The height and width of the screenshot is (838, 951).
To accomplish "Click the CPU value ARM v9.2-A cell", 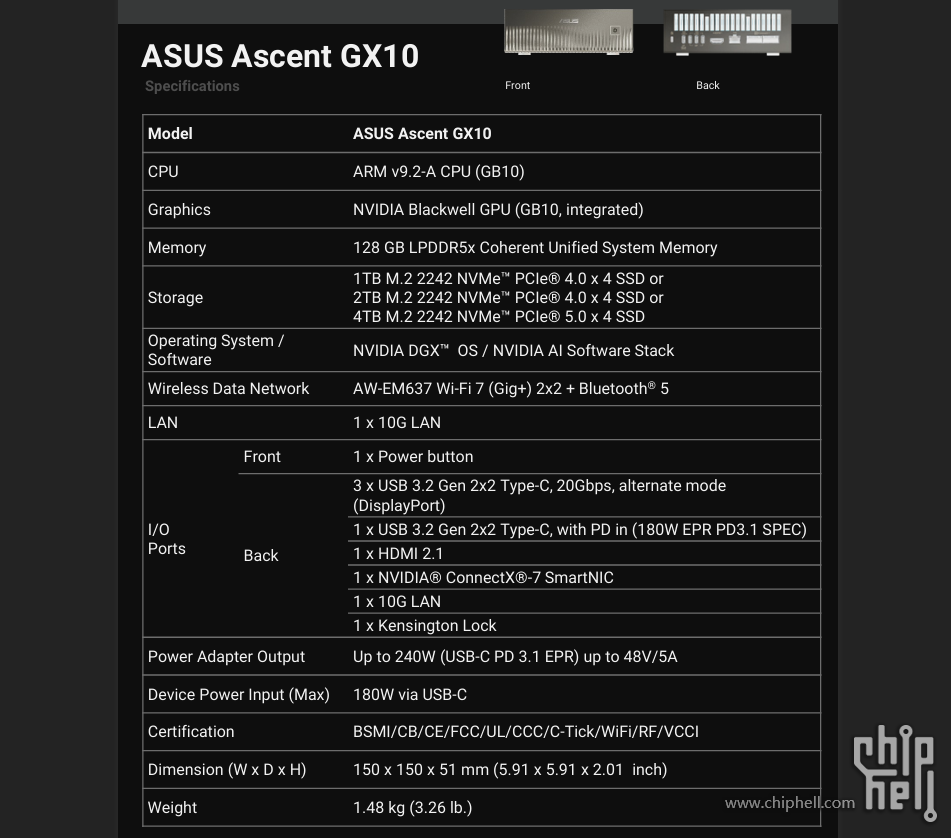I will [439, 171].
